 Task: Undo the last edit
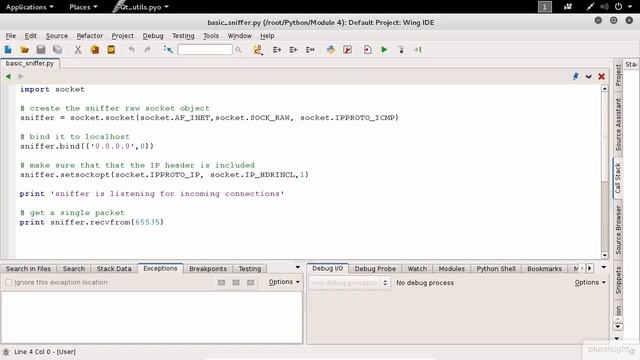coord(131,50)
